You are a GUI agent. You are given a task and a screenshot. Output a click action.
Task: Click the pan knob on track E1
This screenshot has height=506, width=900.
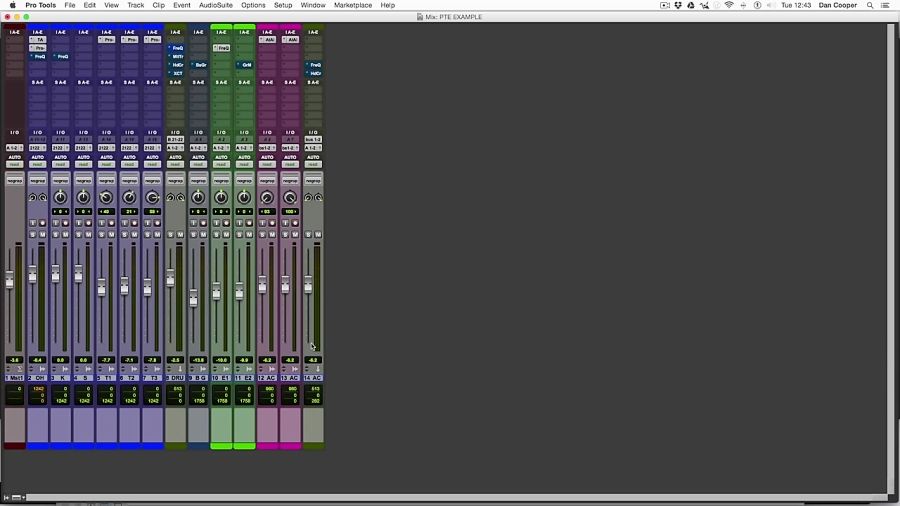(221, 198)
